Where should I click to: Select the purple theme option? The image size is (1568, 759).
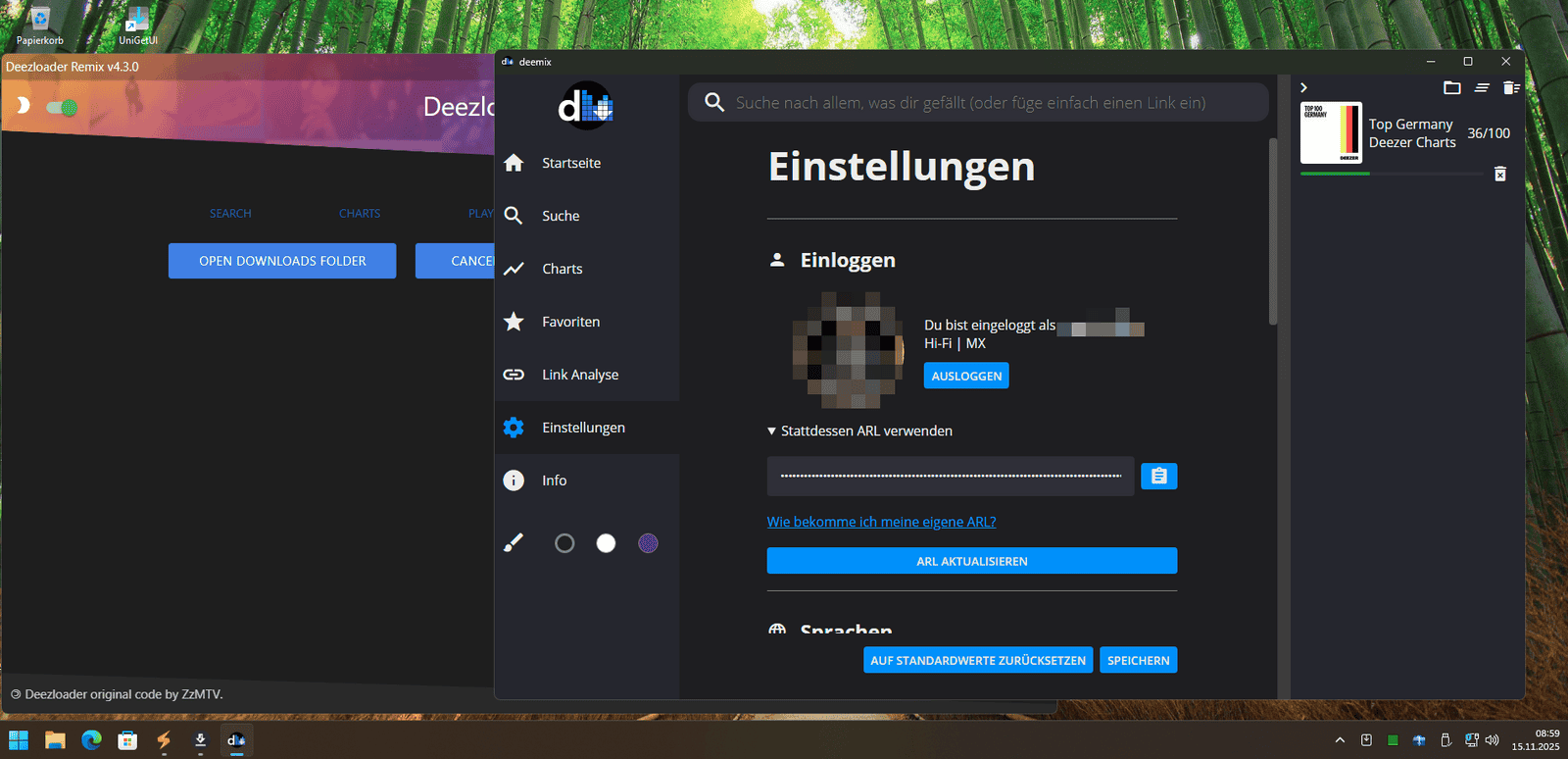pos(648,543)
